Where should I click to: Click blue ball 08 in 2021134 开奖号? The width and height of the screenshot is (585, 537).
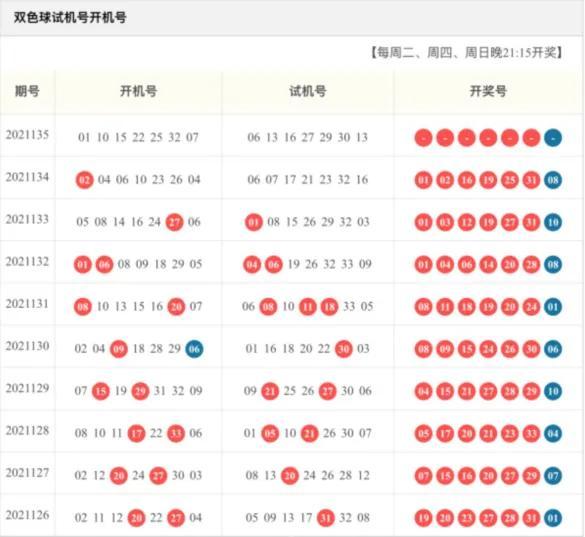553,180
